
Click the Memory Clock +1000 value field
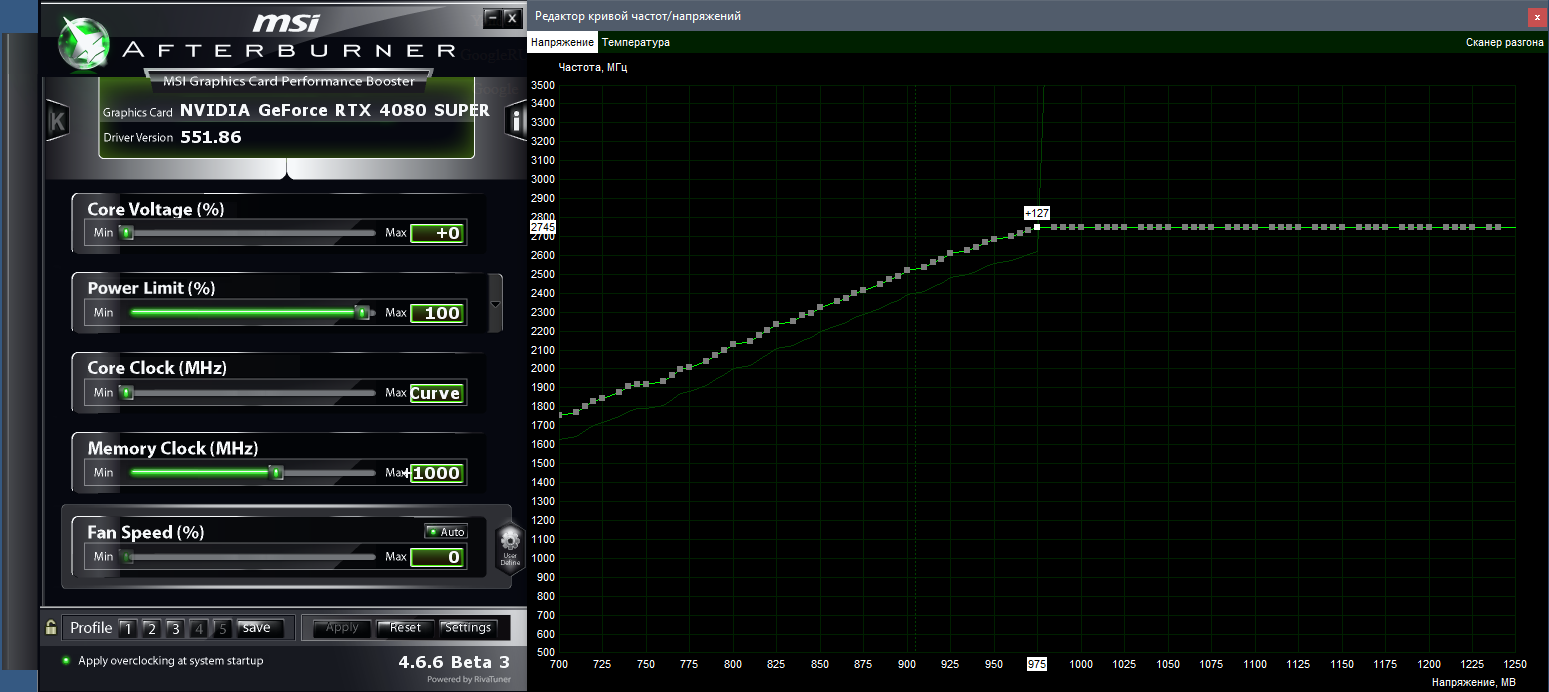[437, 473]
